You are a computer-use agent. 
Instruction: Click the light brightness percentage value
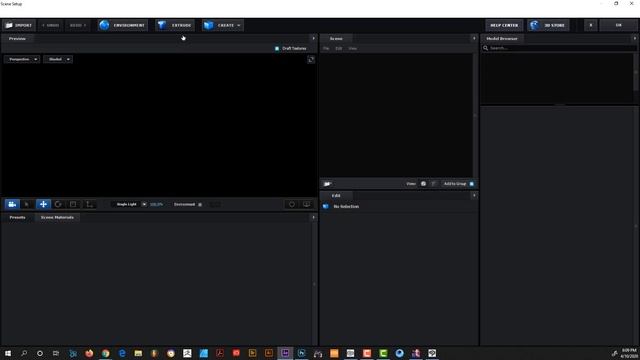coord(156,204)
